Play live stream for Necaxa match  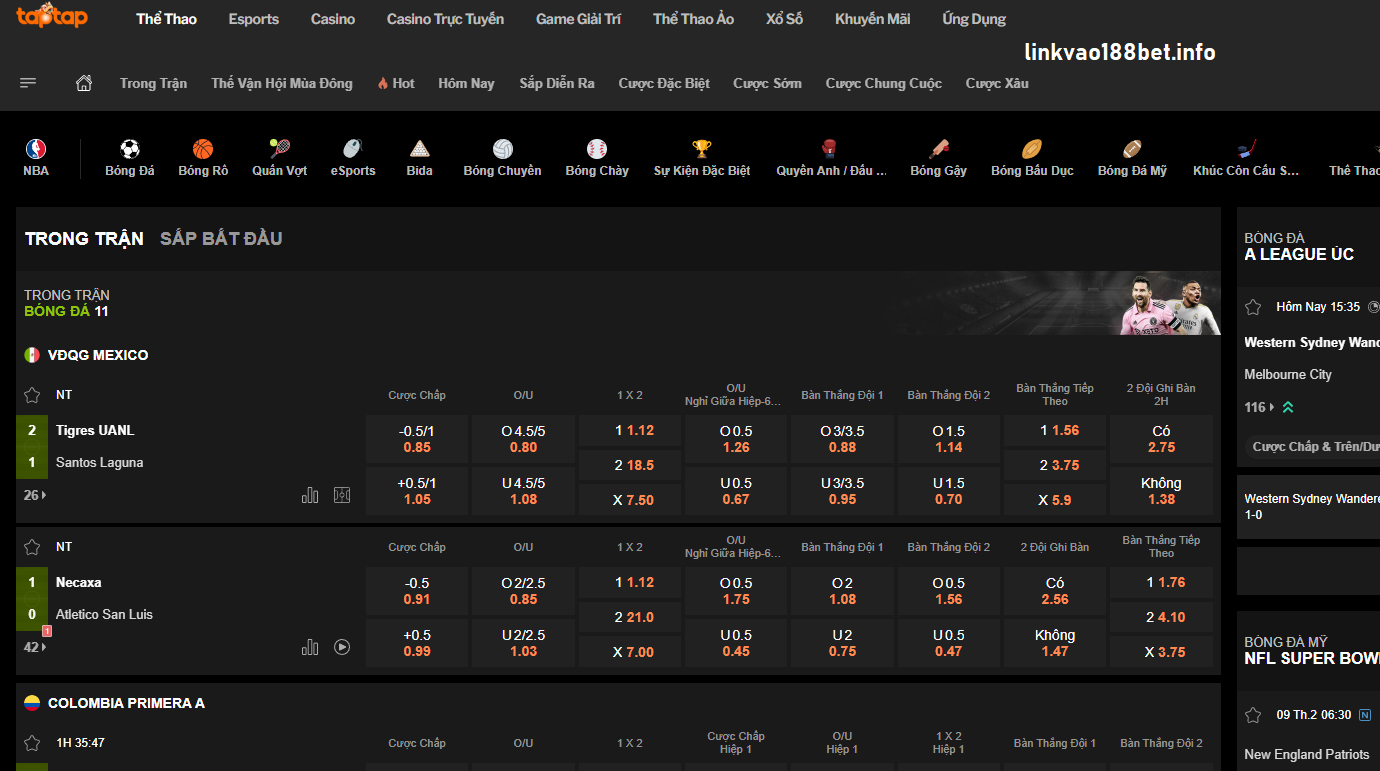pos(342,647)
